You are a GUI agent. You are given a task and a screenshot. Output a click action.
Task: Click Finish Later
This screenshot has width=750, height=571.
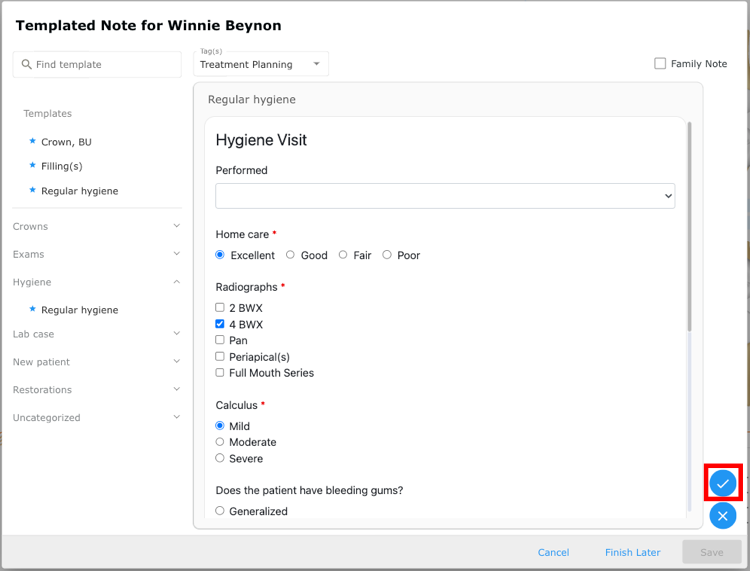coord(632,552)
